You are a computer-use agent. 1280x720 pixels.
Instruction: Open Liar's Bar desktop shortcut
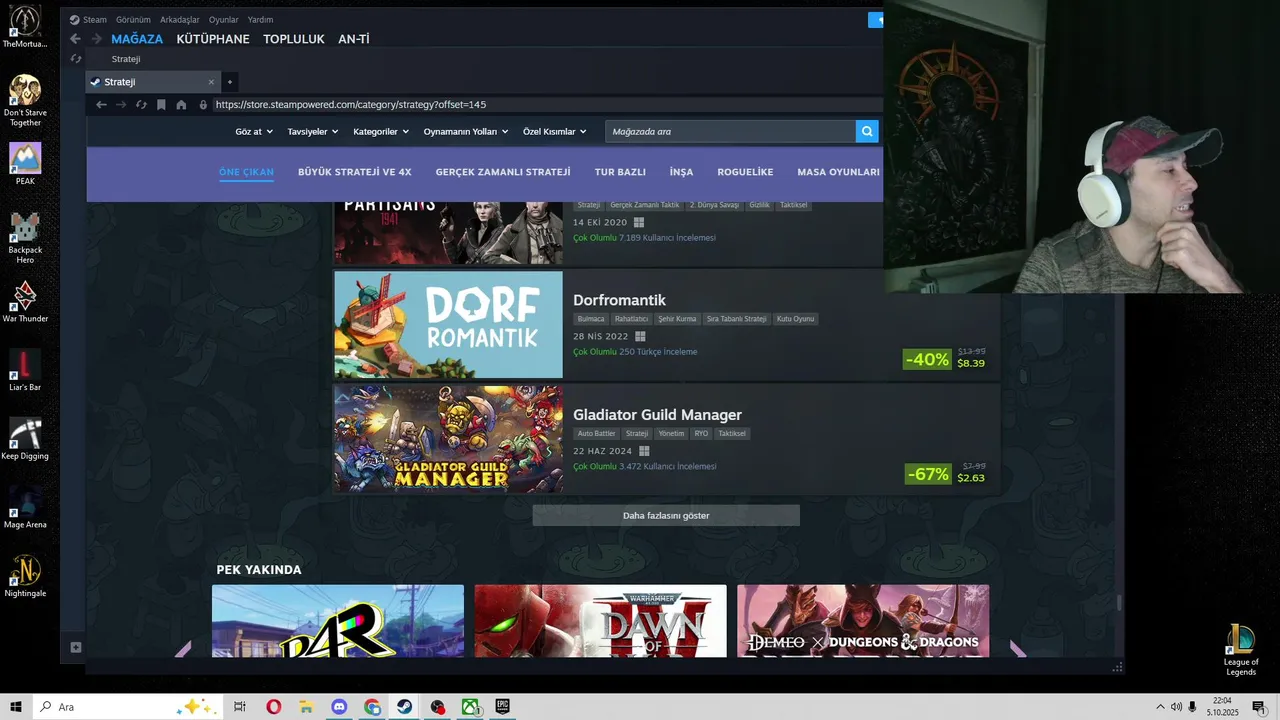click(25, 369)
